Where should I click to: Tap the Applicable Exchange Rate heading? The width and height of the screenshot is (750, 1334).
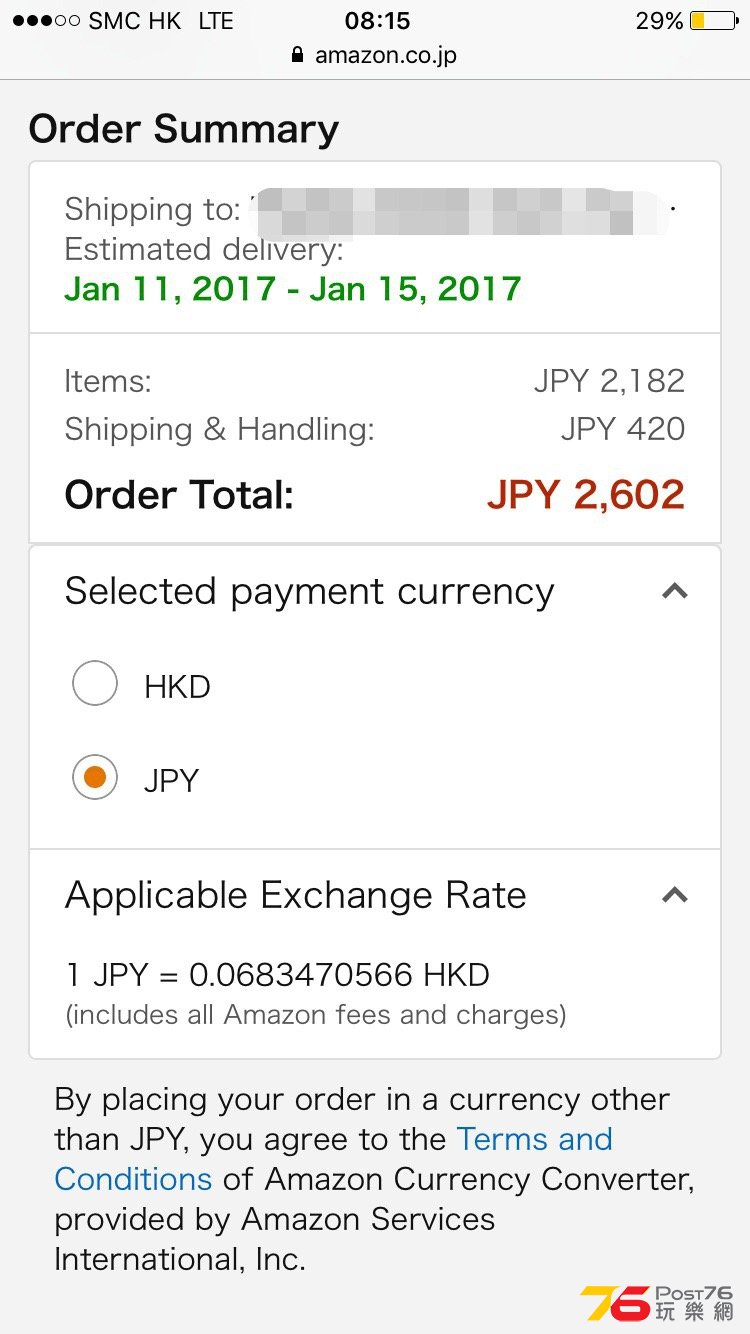point(295,896)
